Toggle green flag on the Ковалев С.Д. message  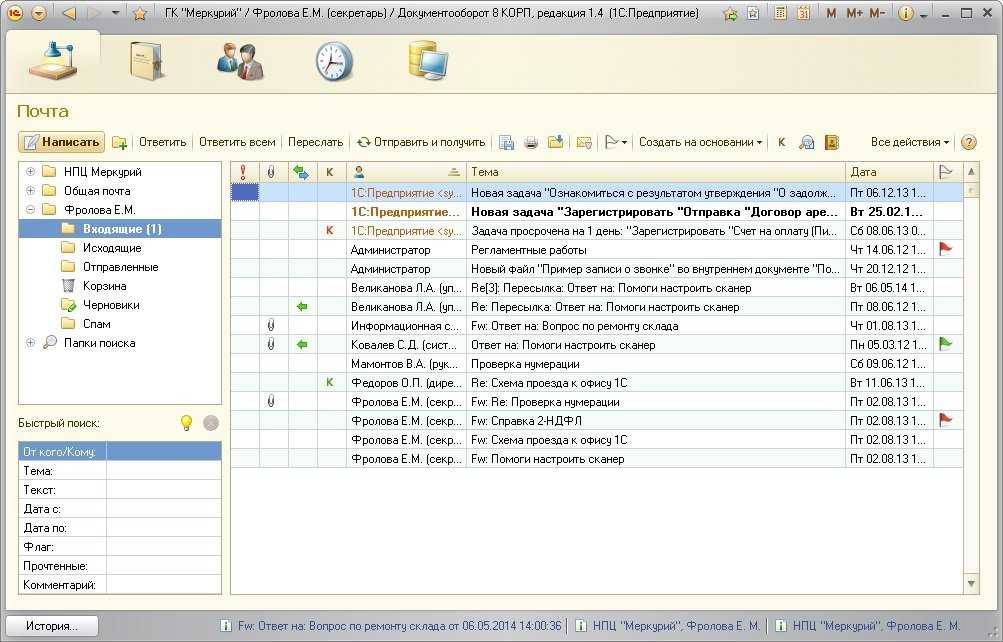(x=945, y=344)
